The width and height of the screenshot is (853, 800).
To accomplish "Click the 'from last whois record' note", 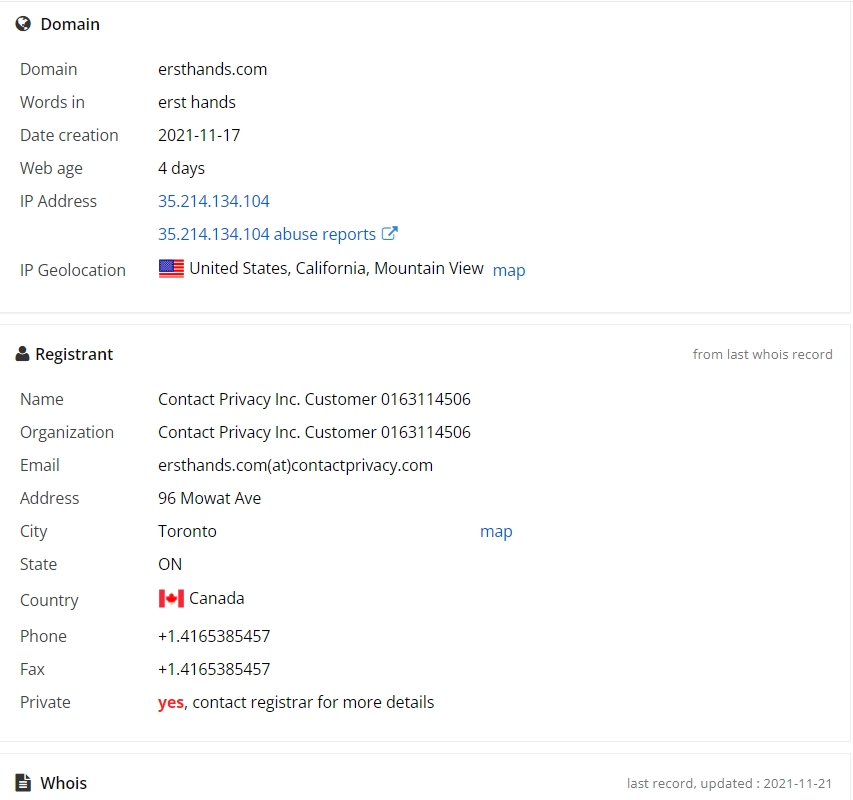I will (x=762, y=355).
